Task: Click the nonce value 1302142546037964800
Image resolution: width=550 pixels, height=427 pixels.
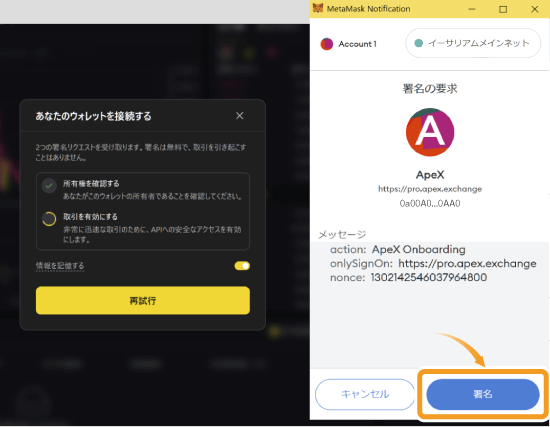Action: (x=429, y=277)
